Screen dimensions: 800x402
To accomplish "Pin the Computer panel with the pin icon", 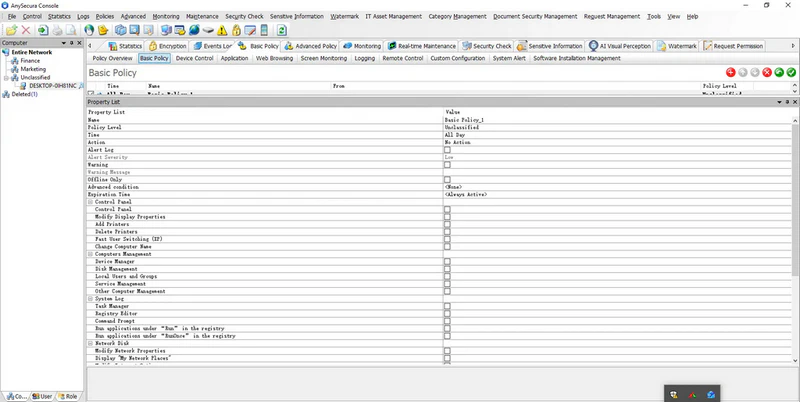I will tap(72, 43).
